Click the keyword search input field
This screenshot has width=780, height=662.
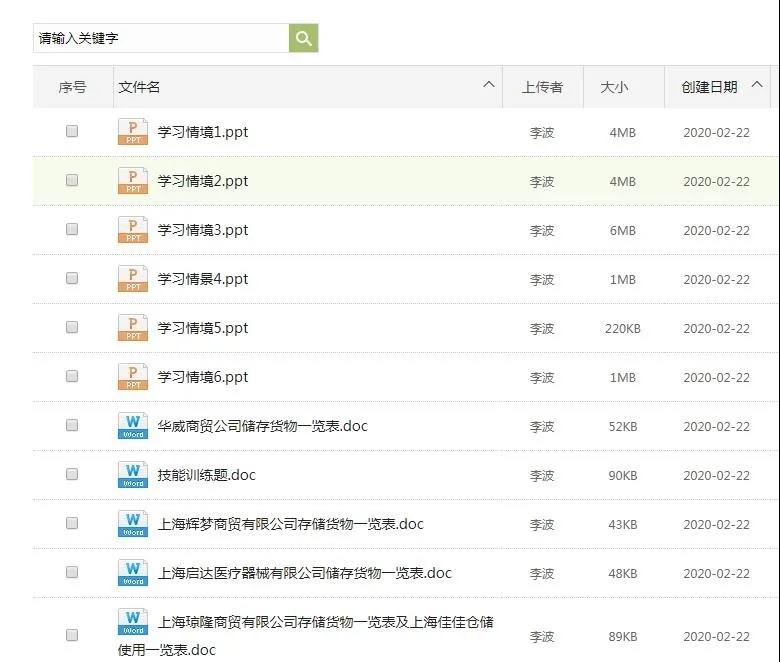tap(160, 38)
